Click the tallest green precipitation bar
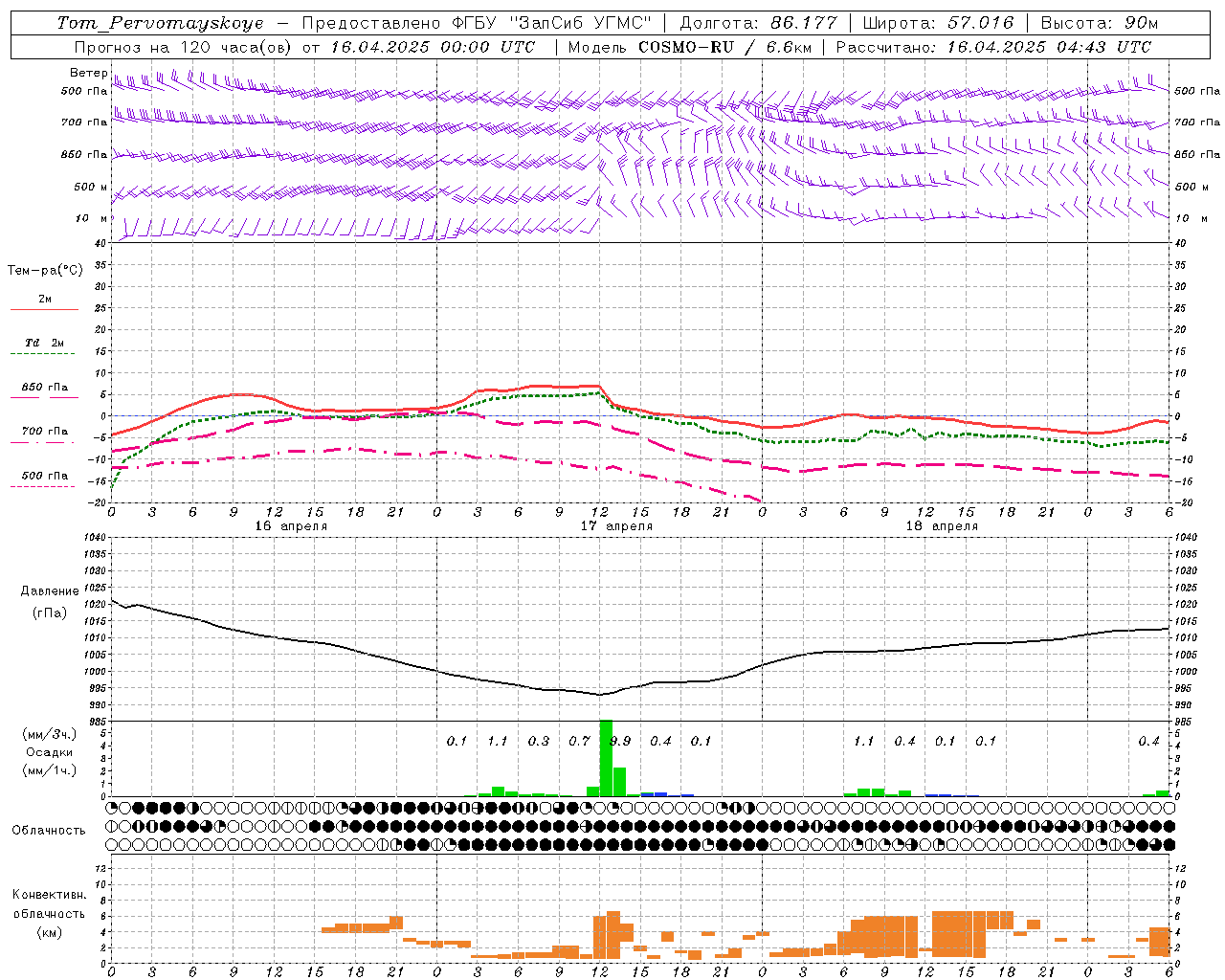1225x980 pixels. pos(606,758)
